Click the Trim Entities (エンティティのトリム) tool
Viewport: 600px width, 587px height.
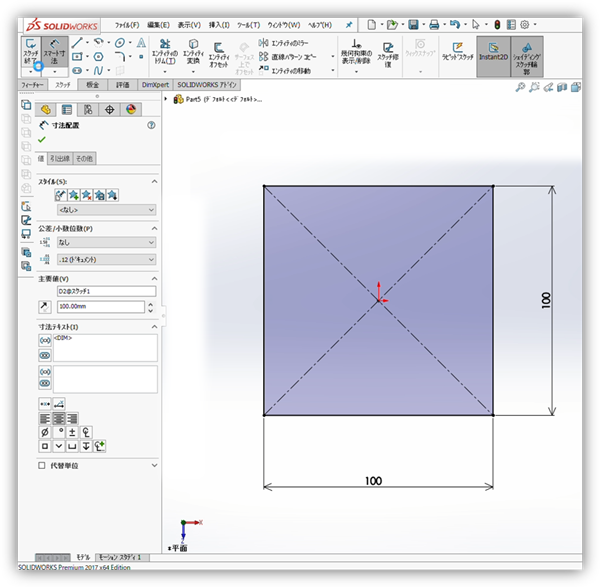pyautogui.click(x=165, y=52)
